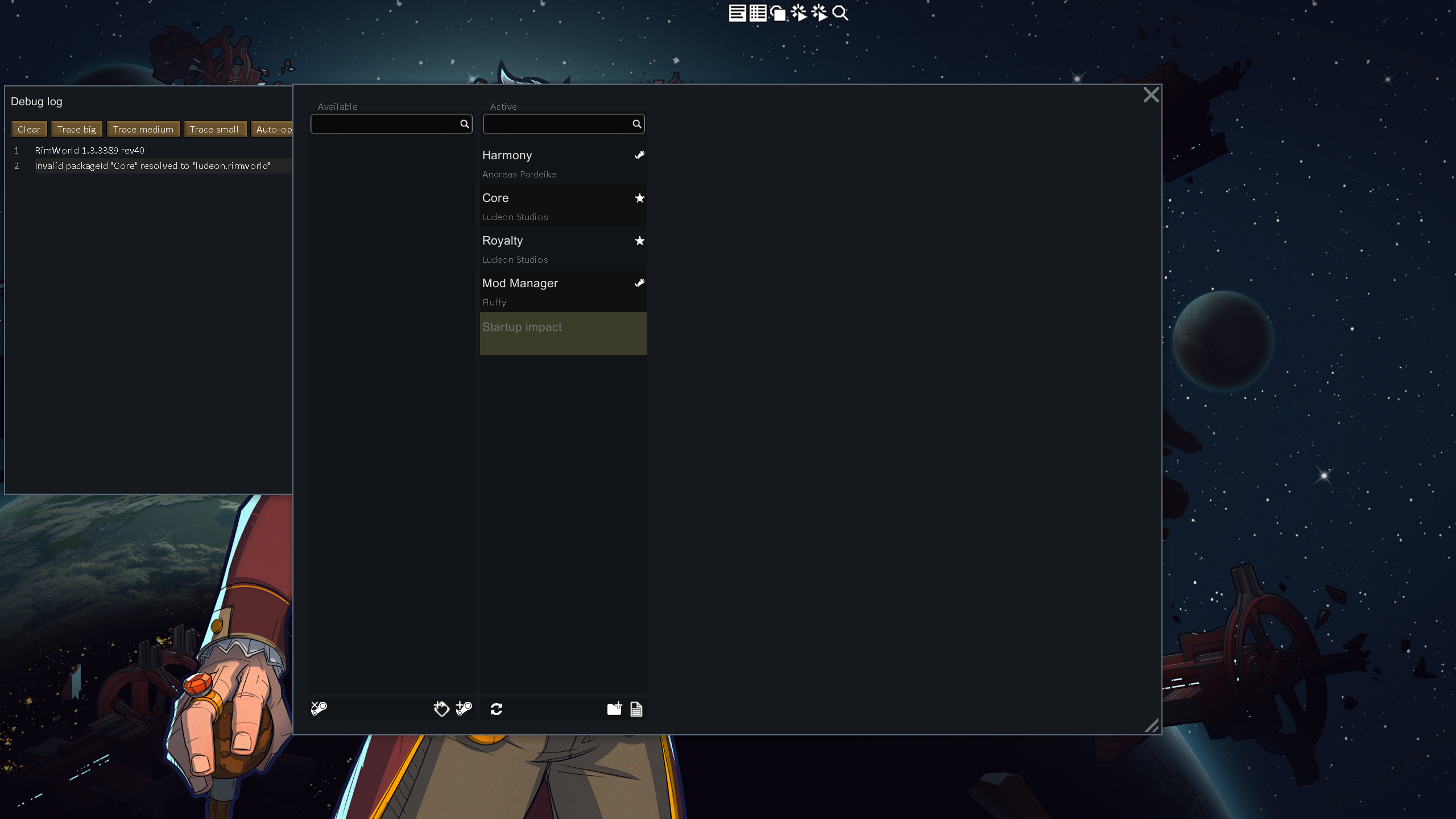Click the first sparkle-arrow icon in top toolbar
The width and height of the screenshot is (1456, 819).
coord(799,13)
